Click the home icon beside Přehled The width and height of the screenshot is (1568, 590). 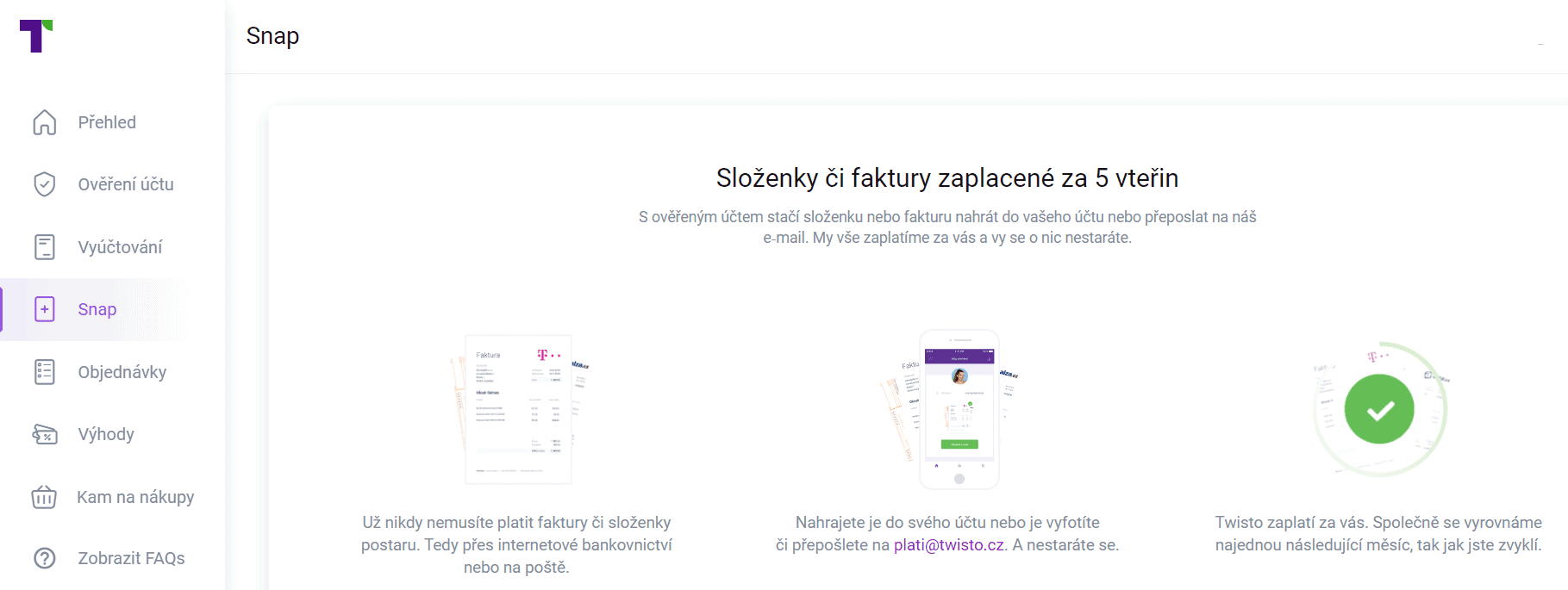pyautogui.click(x=45, y=122)
